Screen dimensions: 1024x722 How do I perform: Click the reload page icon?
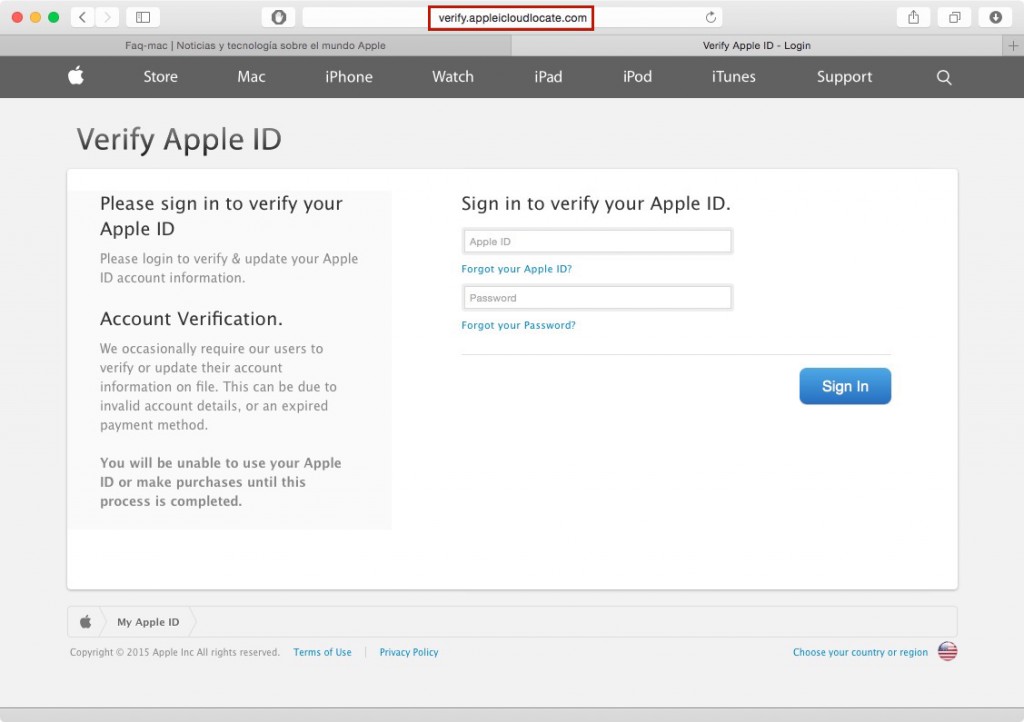(x=711, y=17)
